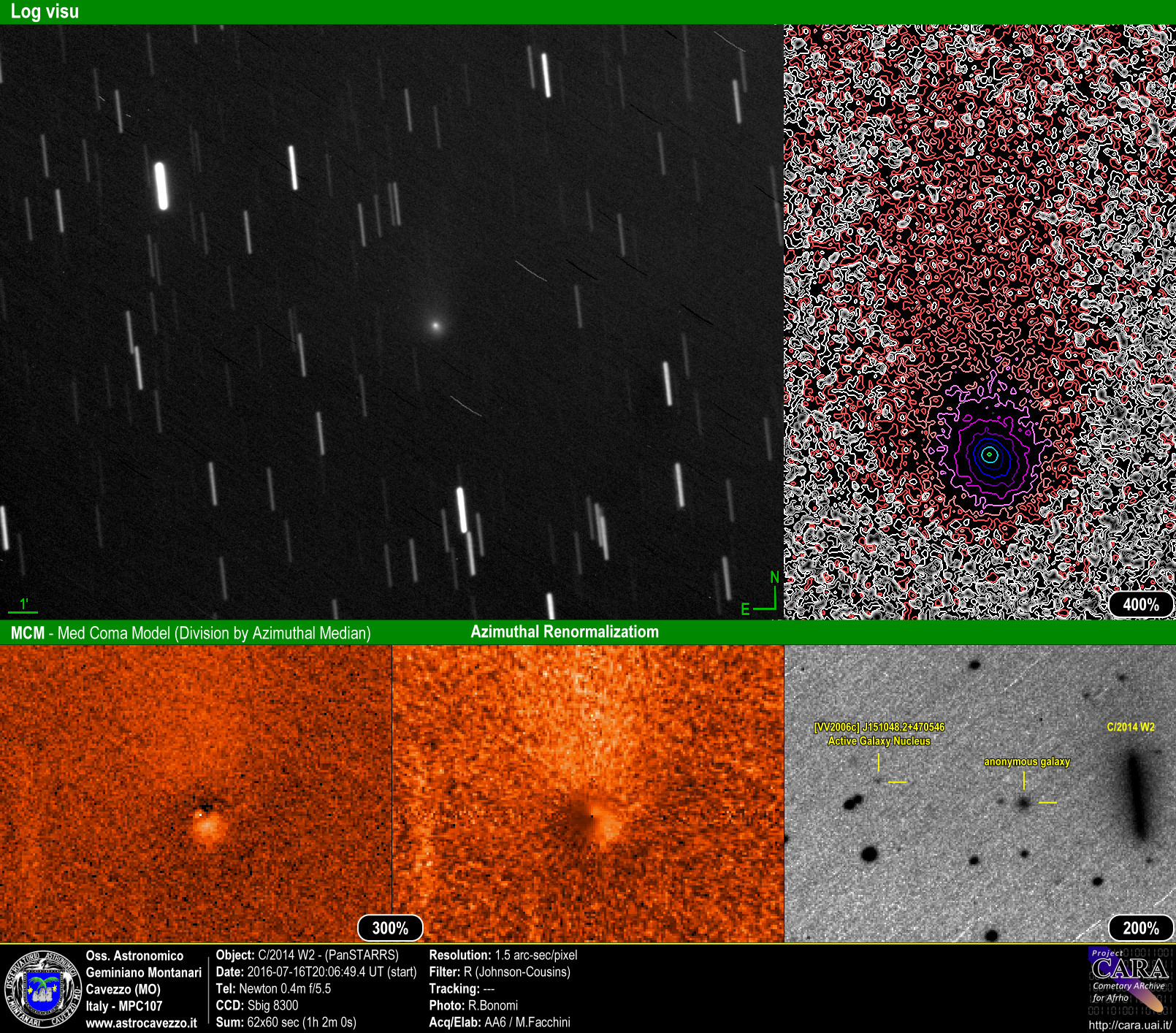Click the C/2014 W2 yellow label
This screenshot has width=1176, height=1033.
(1130, 727)
